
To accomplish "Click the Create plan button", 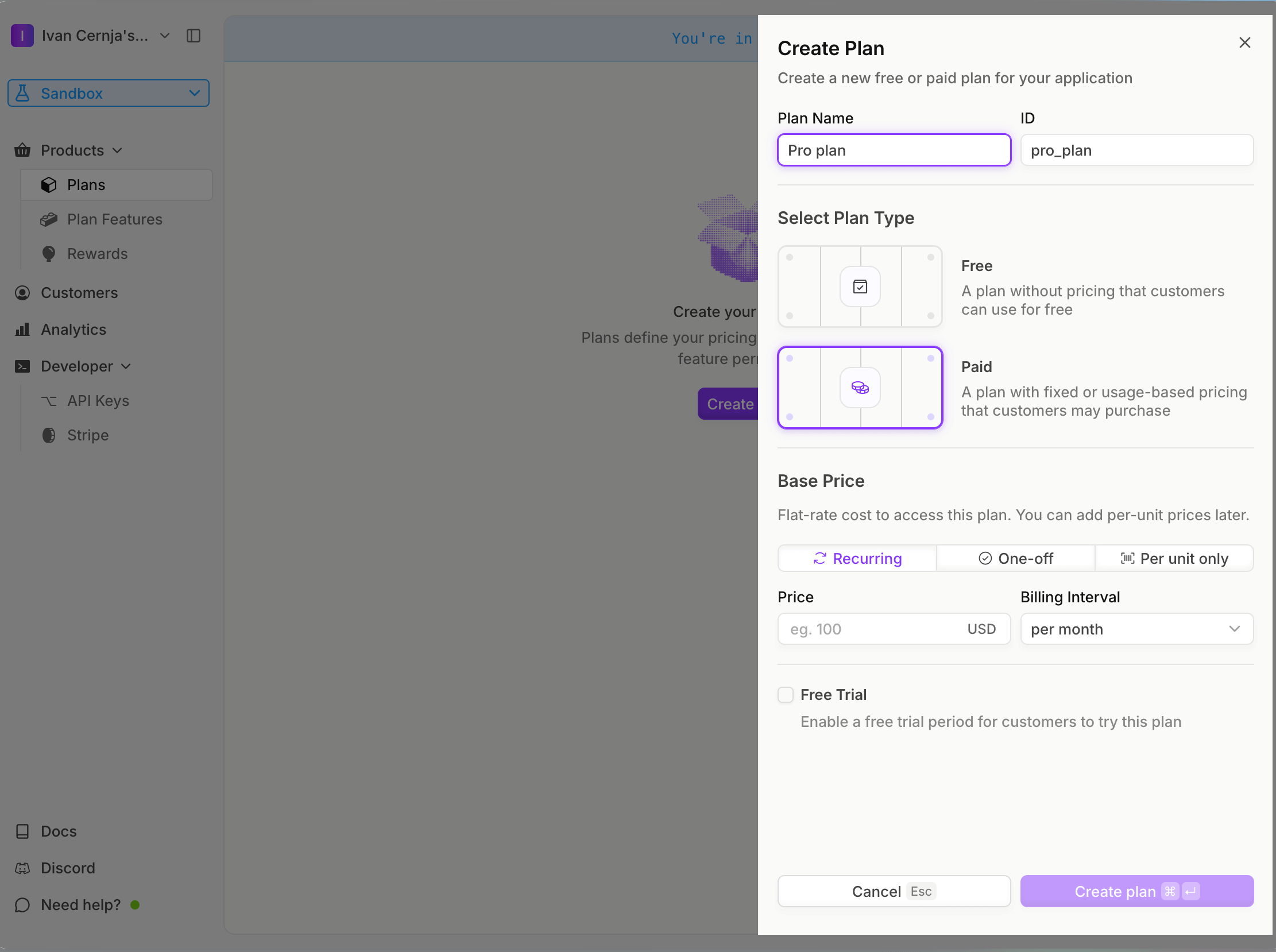I will [1136, 891].
